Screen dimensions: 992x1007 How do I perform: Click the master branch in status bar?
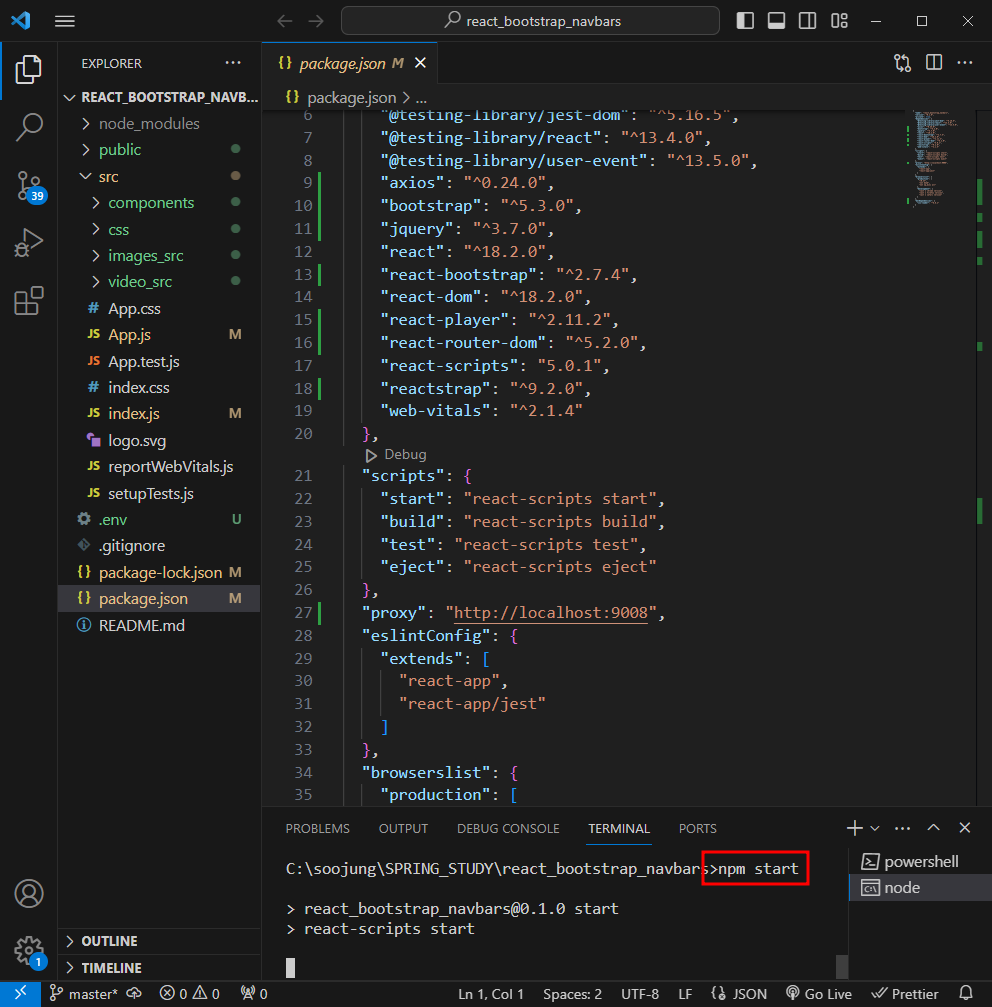click(x=83, y=994)
